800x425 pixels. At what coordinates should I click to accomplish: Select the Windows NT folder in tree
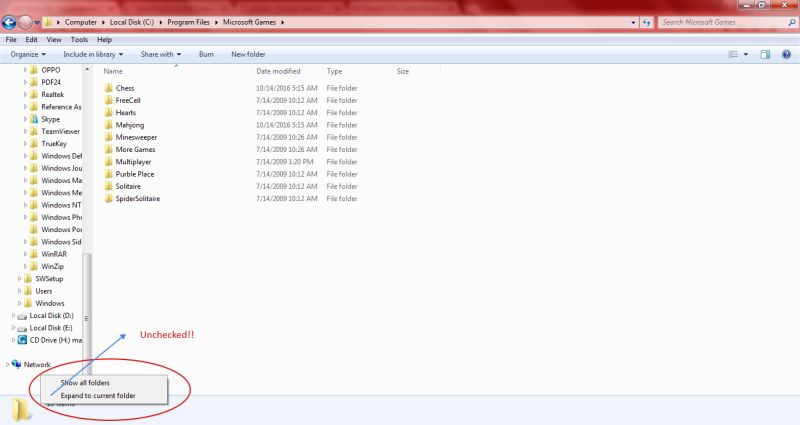point(61,205)
